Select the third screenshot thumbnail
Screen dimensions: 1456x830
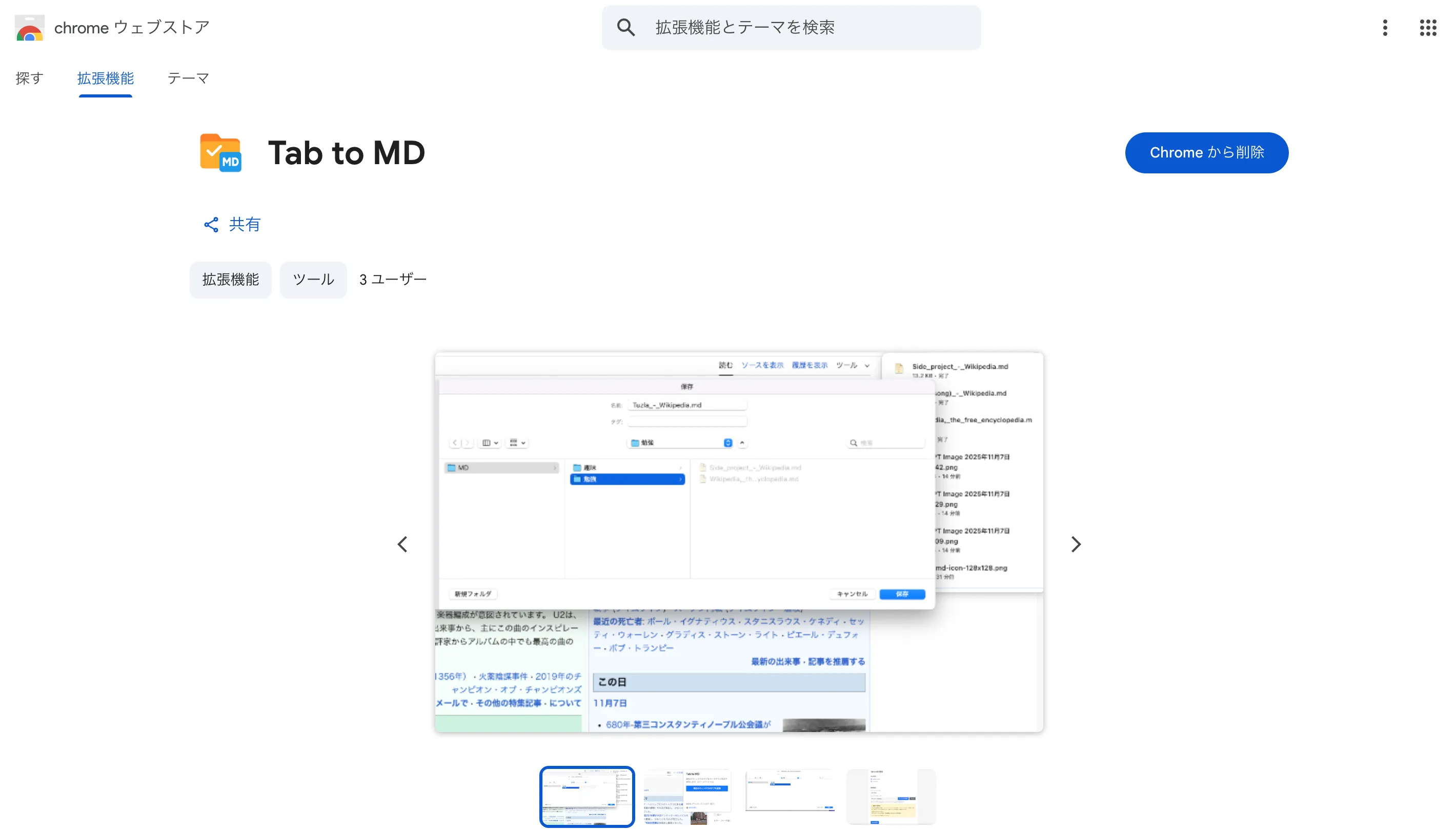tap(790, 796)
